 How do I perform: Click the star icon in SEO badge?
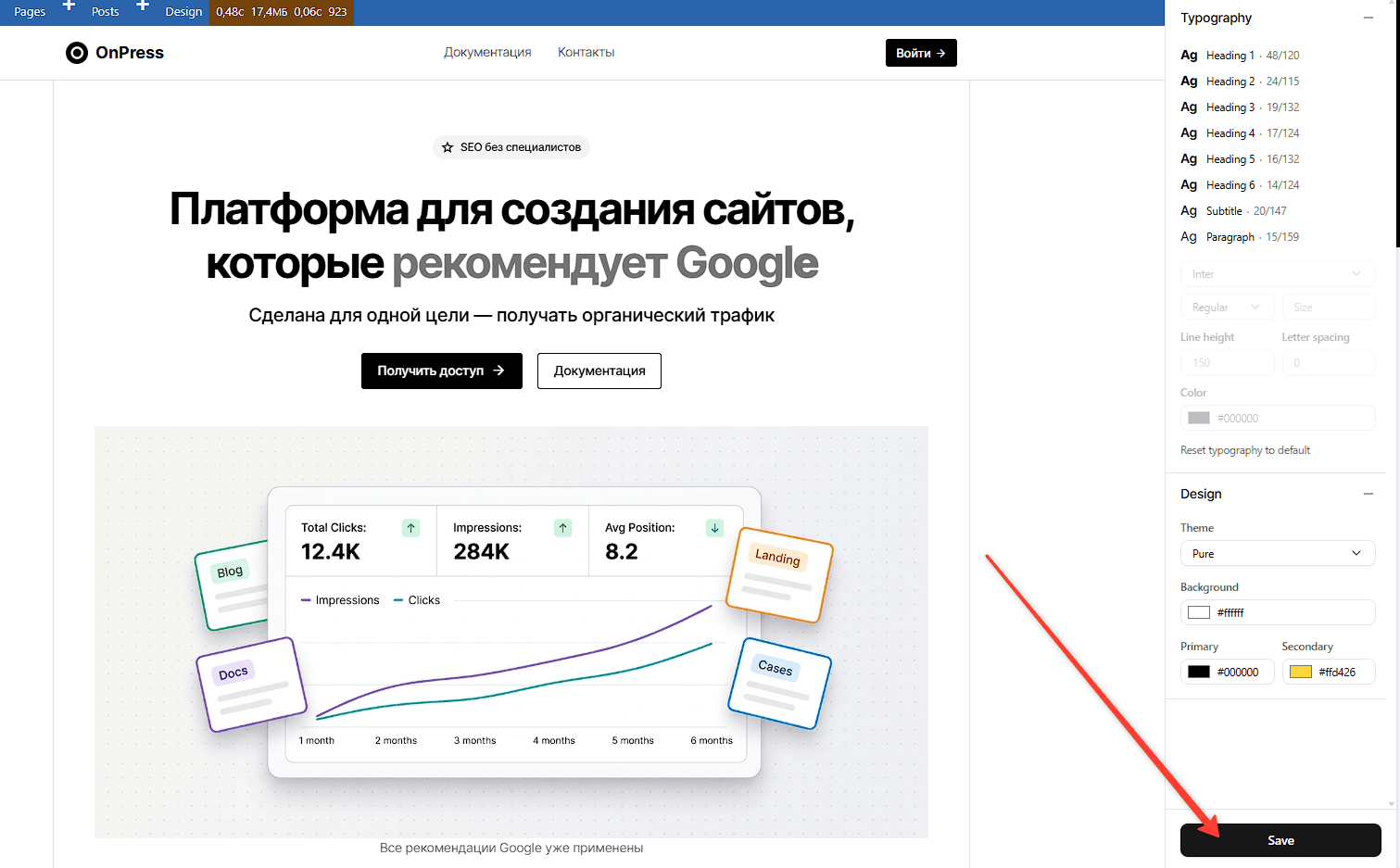point(448,147)
